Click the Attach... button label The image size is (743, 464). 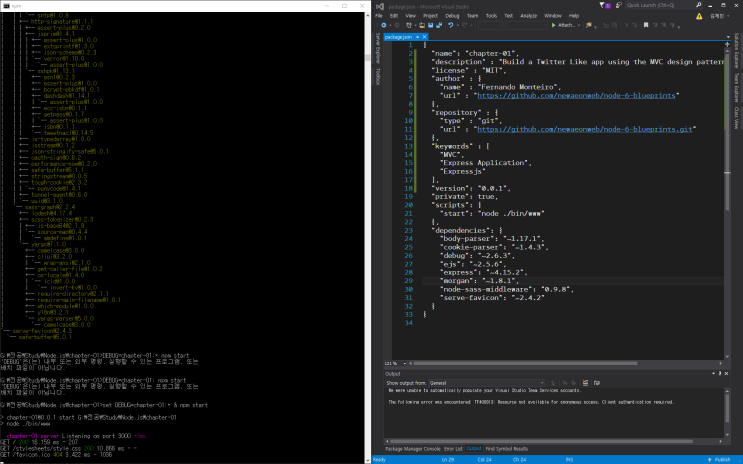(566, 25)
